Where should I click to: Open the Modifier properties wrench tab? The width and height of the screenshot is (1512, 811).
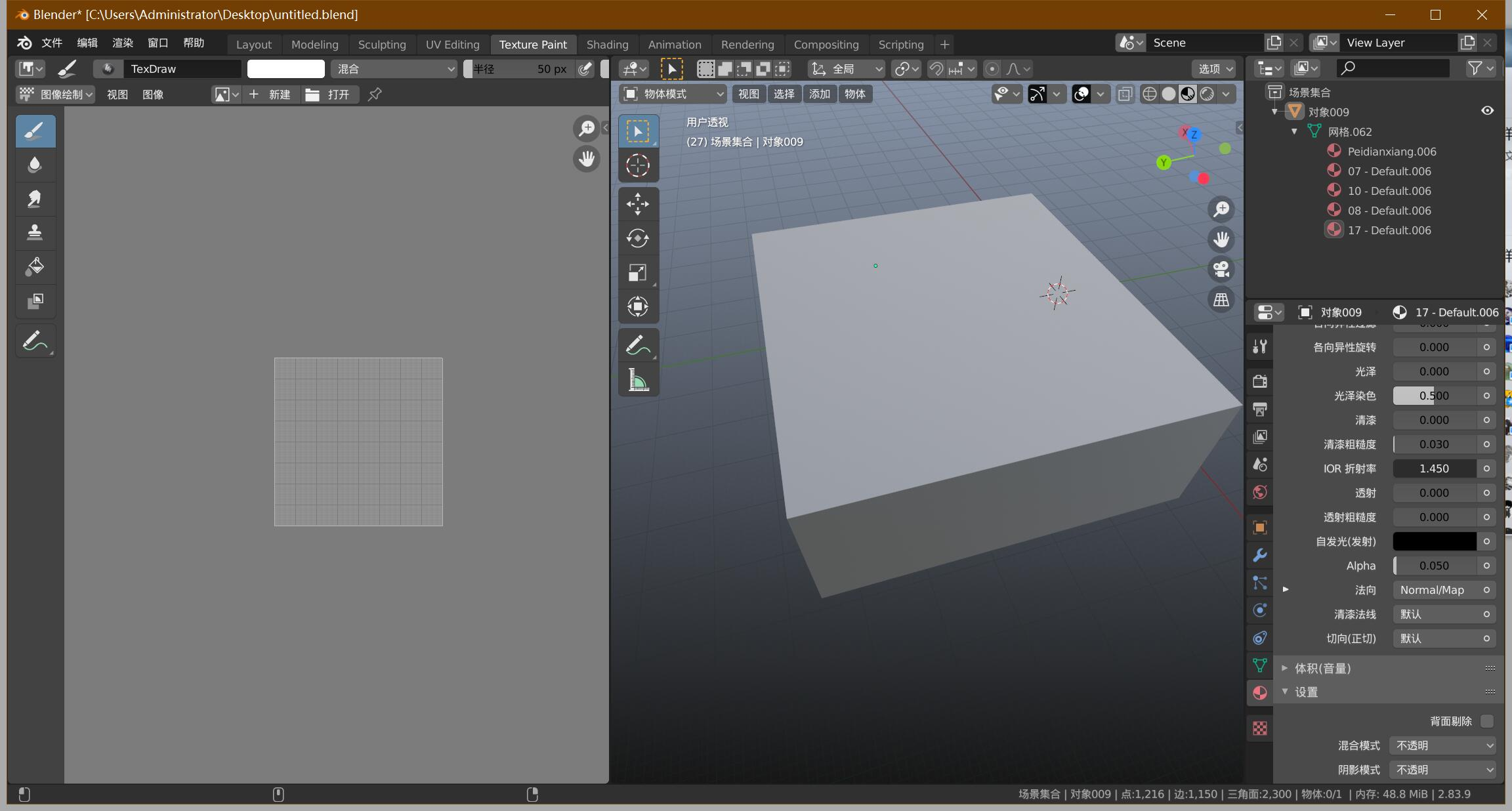click(1259, 555)
